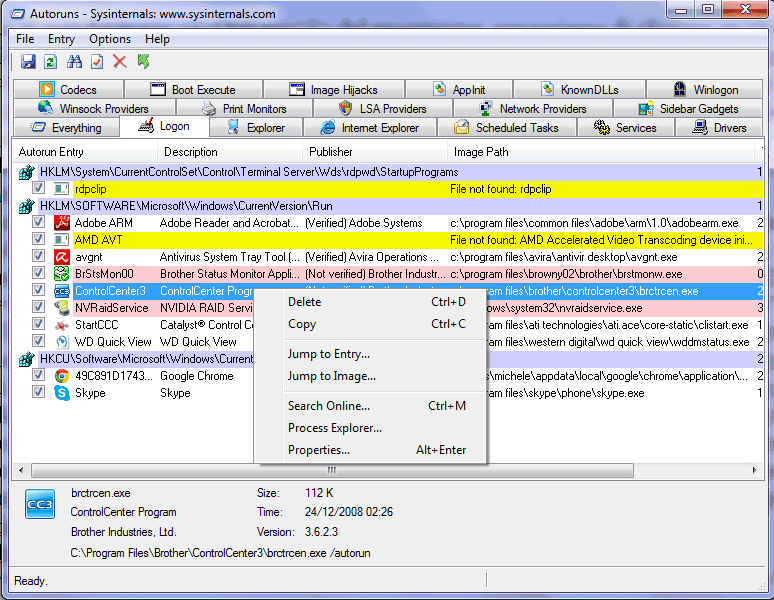The image size is (774, 600).
Task: Switch to the Drivers tab
Action: point(719,128)
